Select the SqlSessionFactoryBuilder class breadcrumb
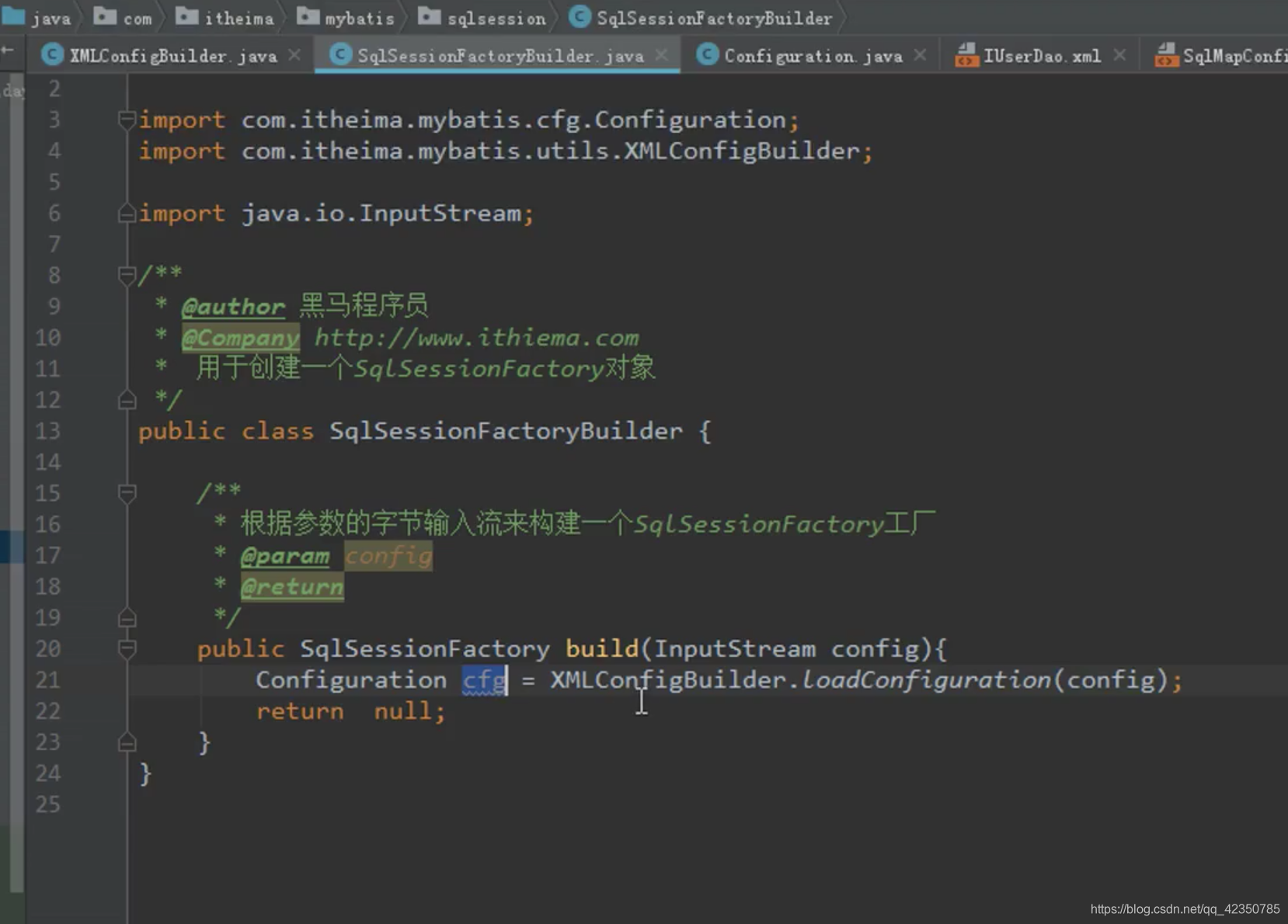The width and height of the screenshot is (1288, 924). (x=701, y=17)
